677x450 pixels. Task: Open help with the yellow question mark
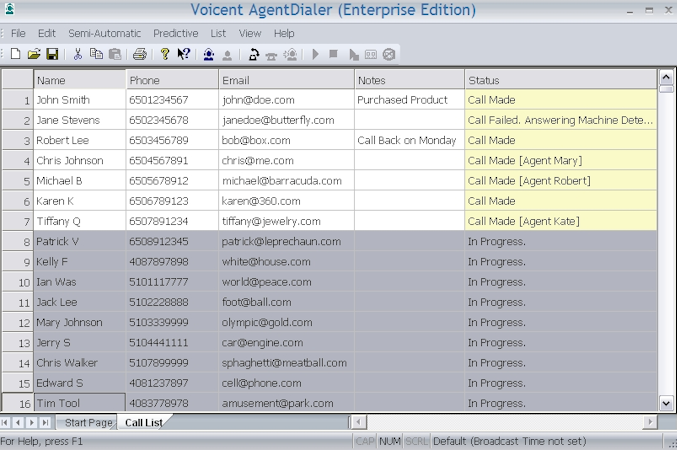coord(165,54)
